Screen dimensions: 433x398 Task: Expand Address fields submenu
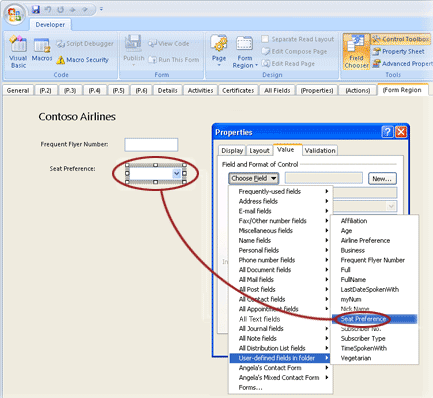pos(281,201)
